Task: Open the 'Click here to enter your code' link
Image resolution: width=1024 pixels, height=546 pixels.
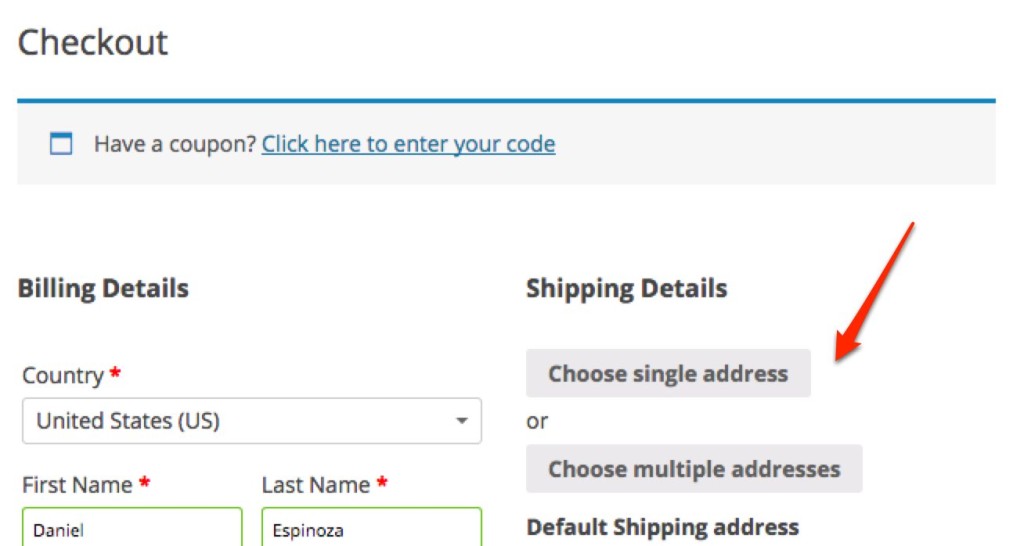Action: (408, 144)
